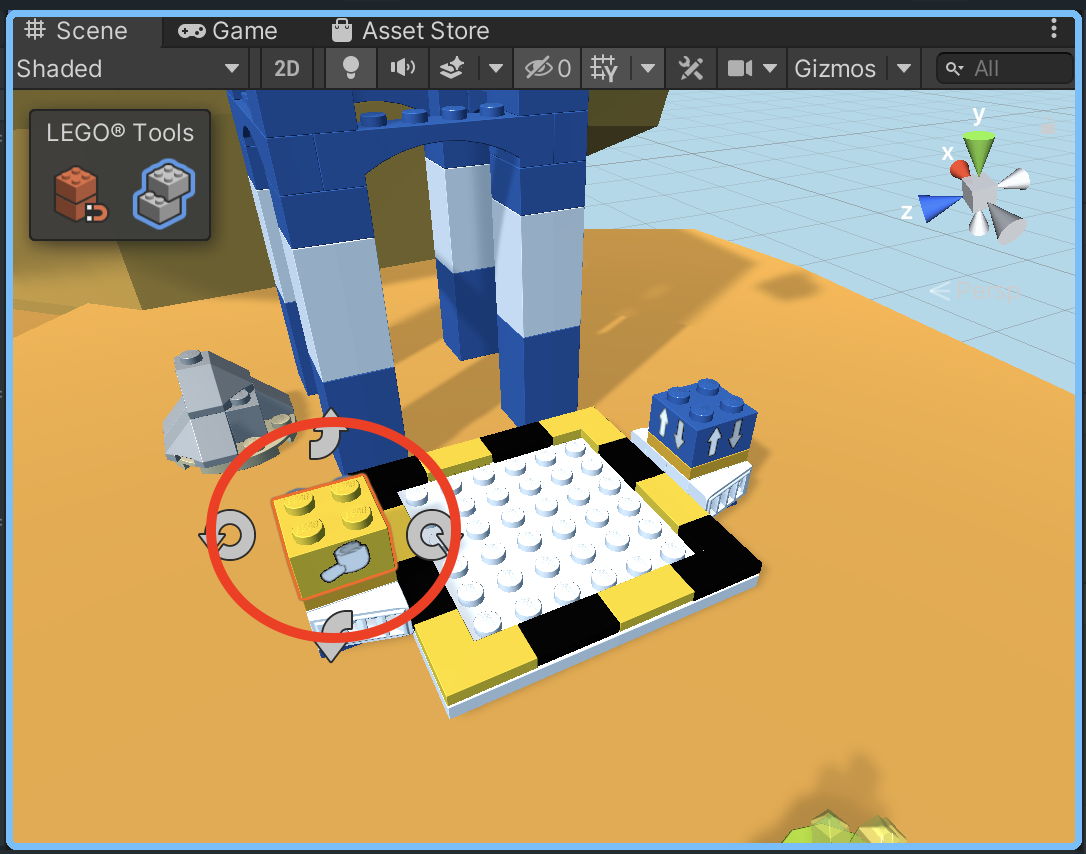The width and height of the screenshot is (1086, 854).
Task: Toggle scene audio with the speaker icon
Action: point(403,69)
